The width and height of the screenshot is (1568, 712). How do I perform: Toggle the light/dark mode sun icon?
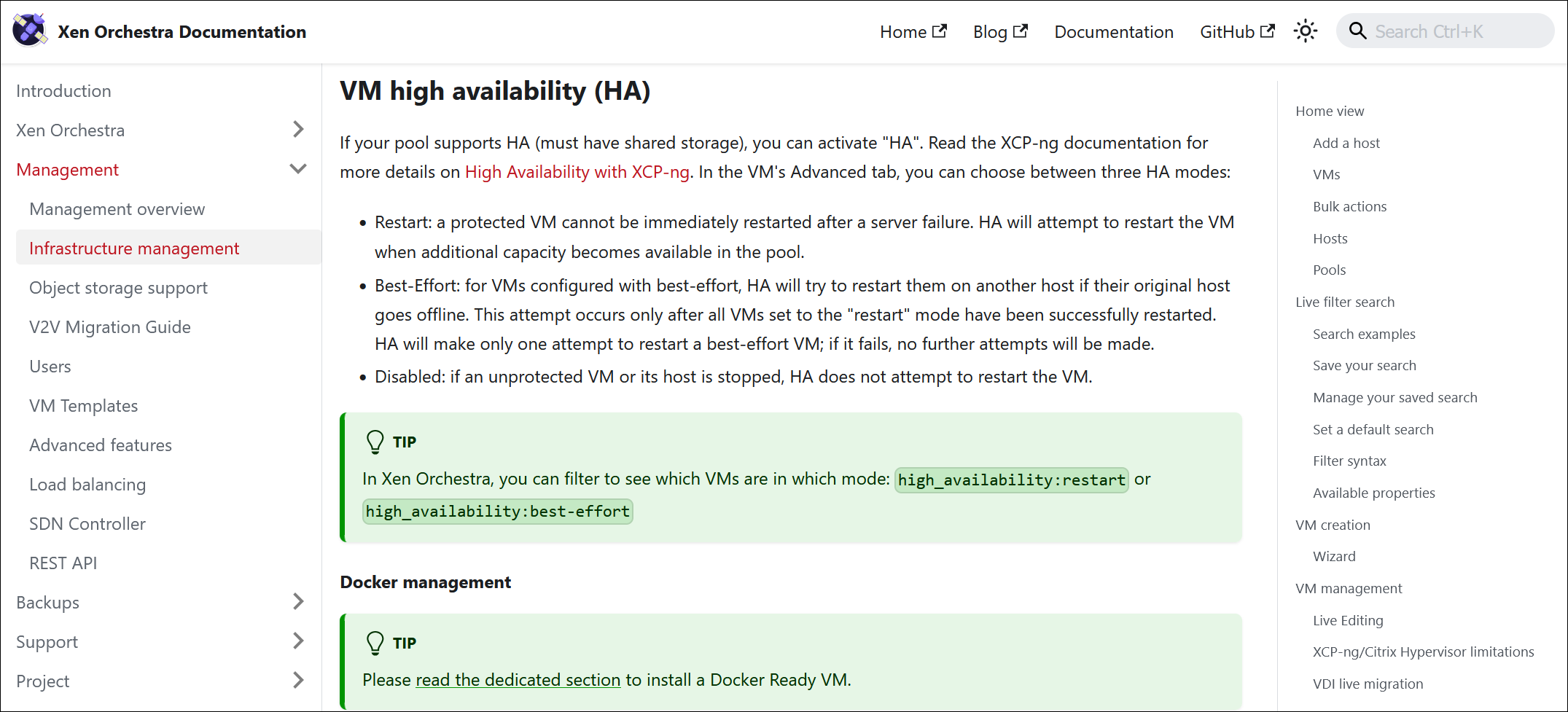point(1305,31)
